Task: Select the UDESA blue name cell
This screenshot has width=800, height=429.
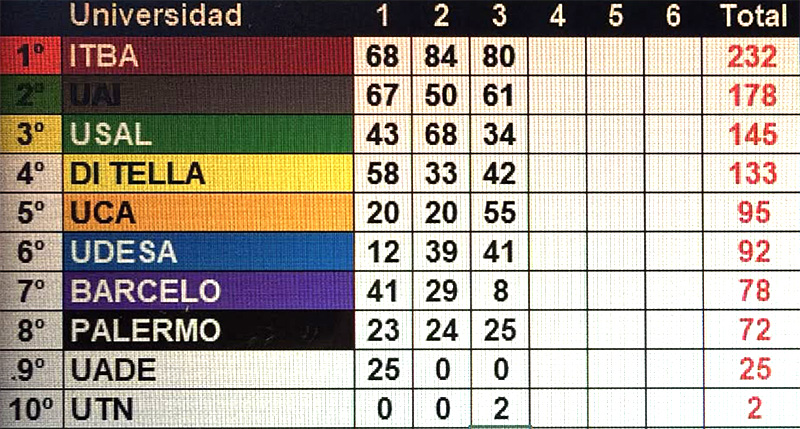Action: tap(208, 252)
